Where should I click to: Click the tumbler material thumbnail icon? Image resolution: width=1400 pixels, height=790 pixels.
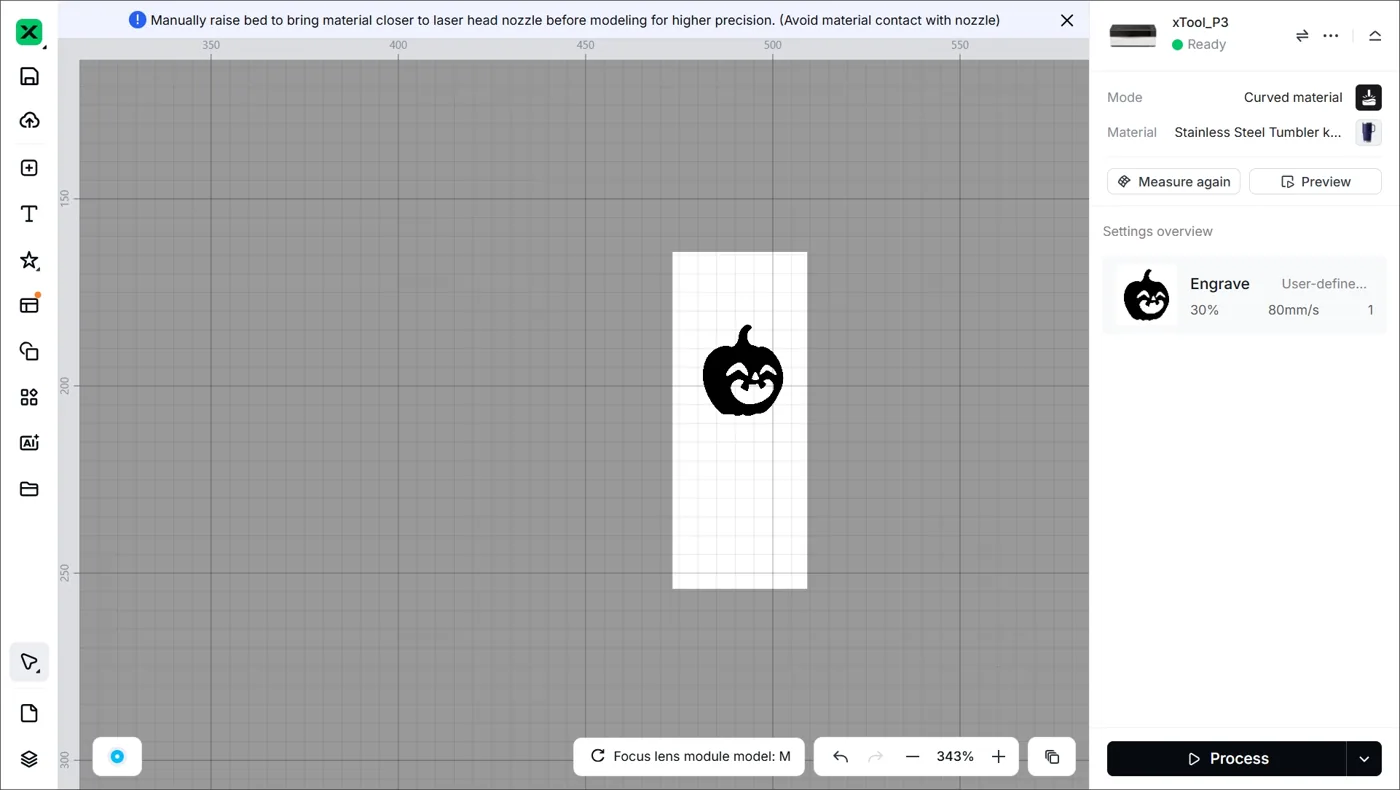(1368, 132)
